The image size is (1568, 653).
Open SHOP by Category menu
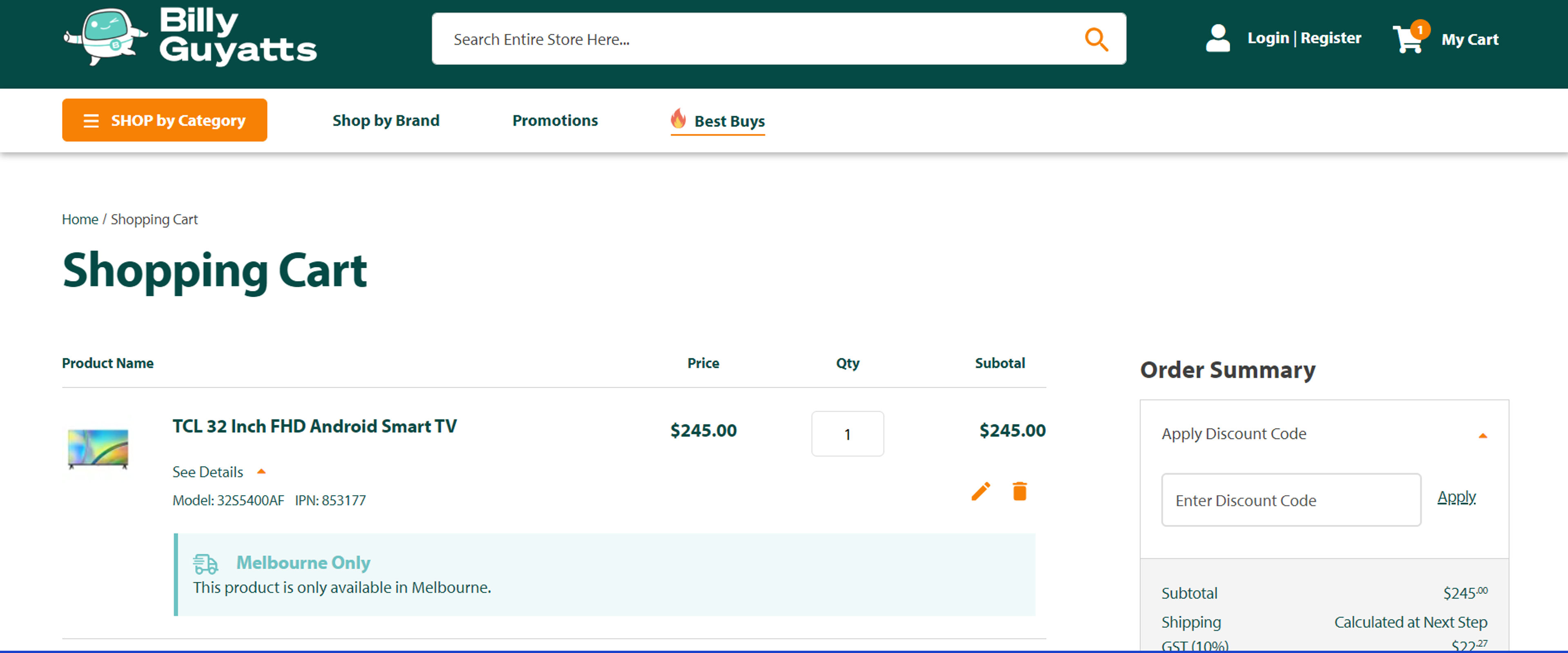164,120
